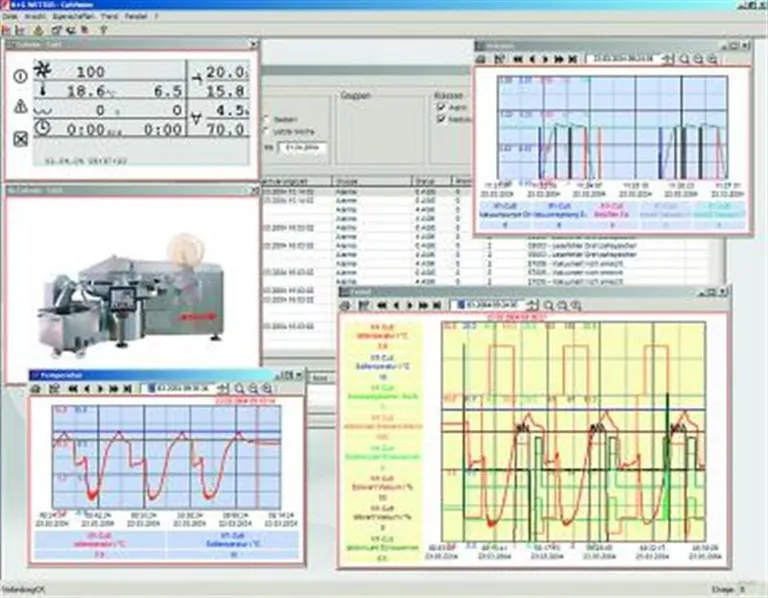Click the help question mark toolbar icon

103,30
